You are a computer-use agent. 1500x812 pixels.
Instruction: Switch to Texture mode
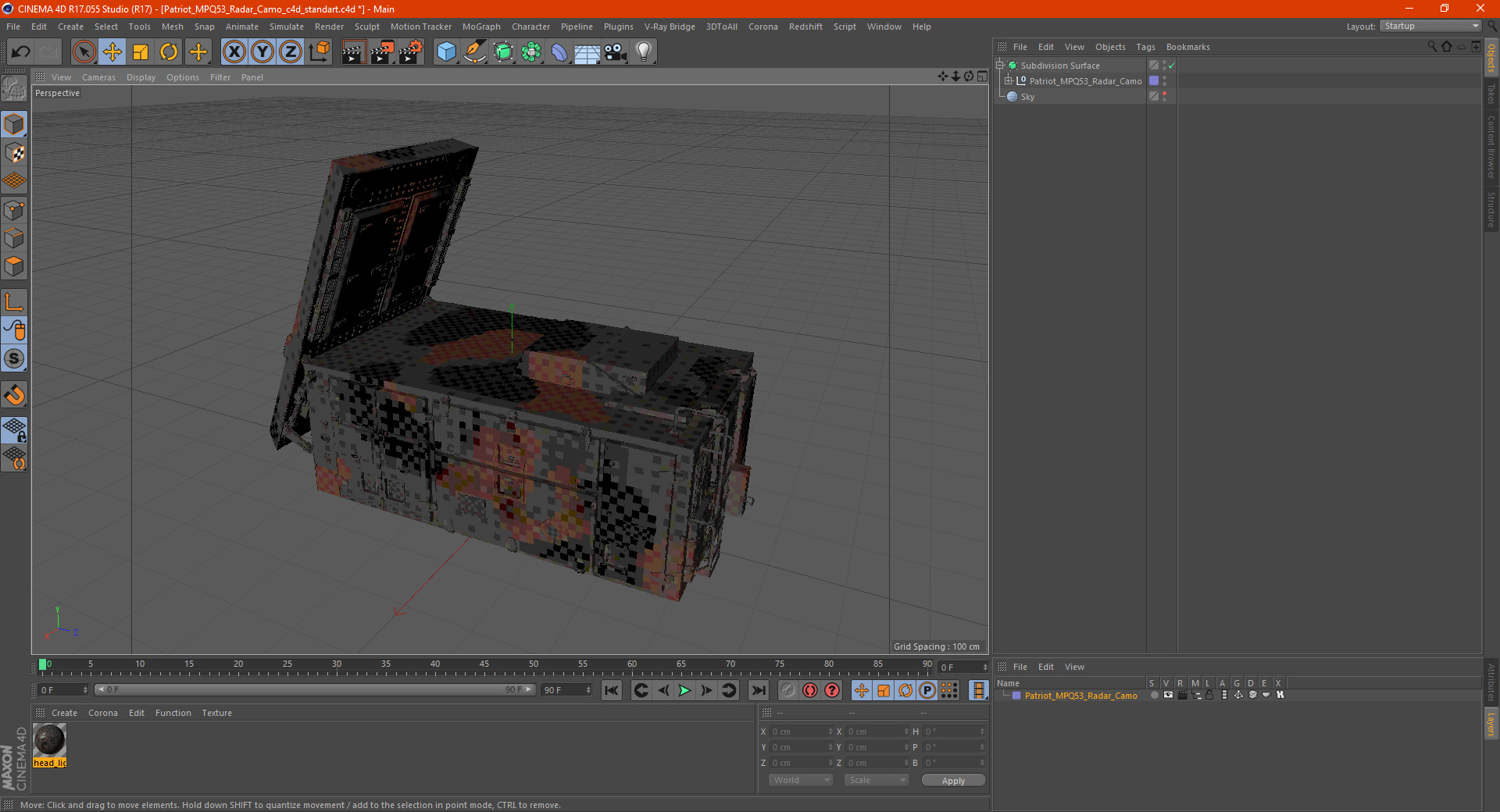(x=14, y=153)
